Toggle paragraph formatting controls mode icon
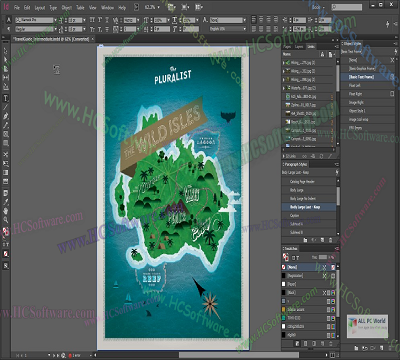Image resolution: width=400 pixels, height=360 pixels. pos(9,29)
